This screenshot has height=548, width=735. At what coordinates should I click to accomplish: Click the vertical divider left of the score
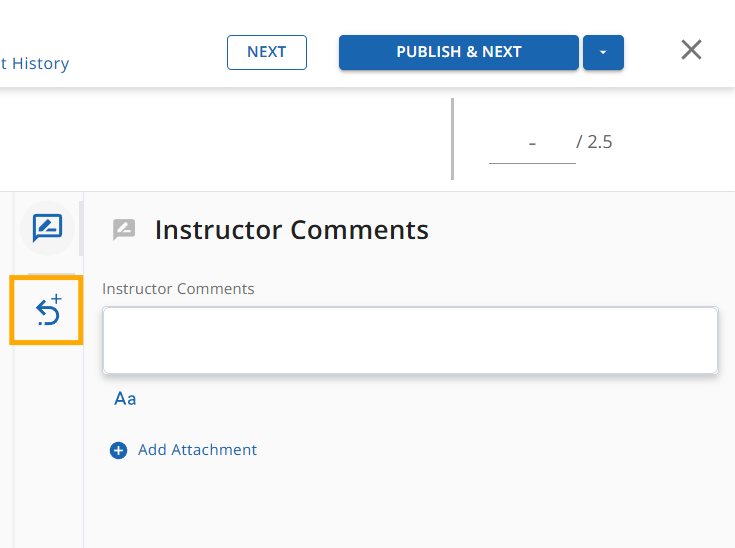(453, 138)
